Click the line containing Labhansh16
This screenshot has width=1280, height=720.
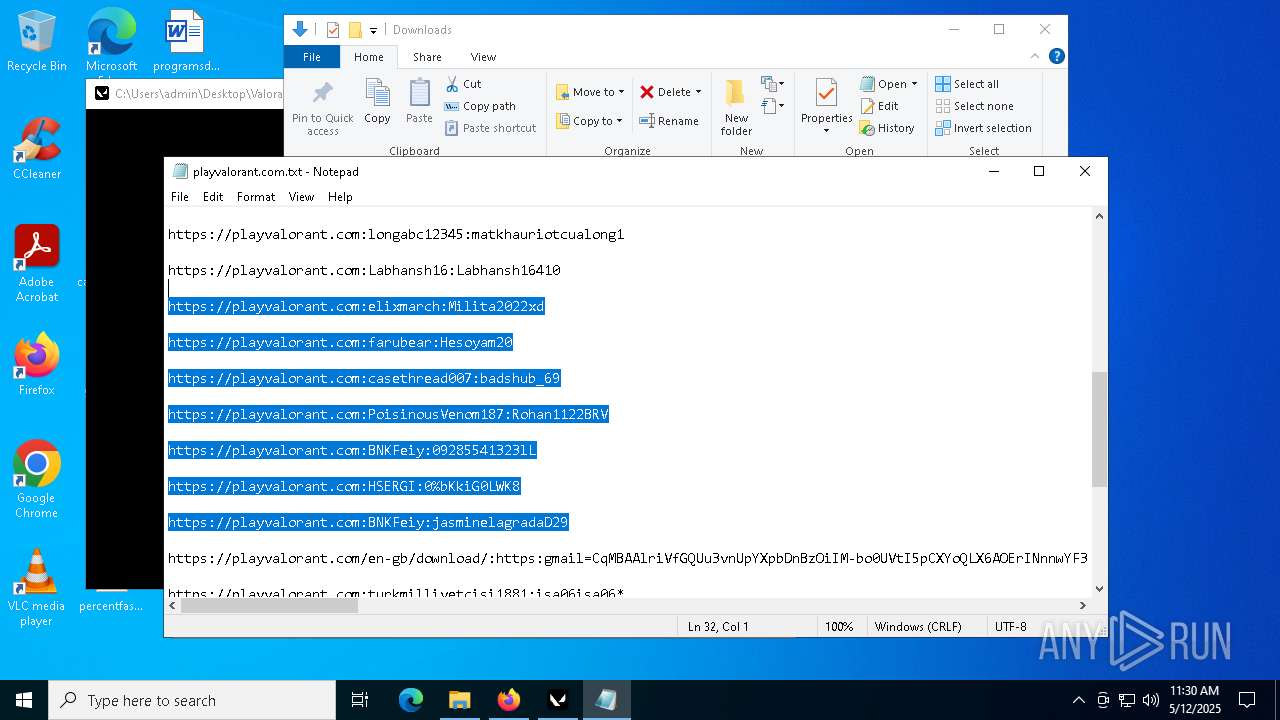364,270
